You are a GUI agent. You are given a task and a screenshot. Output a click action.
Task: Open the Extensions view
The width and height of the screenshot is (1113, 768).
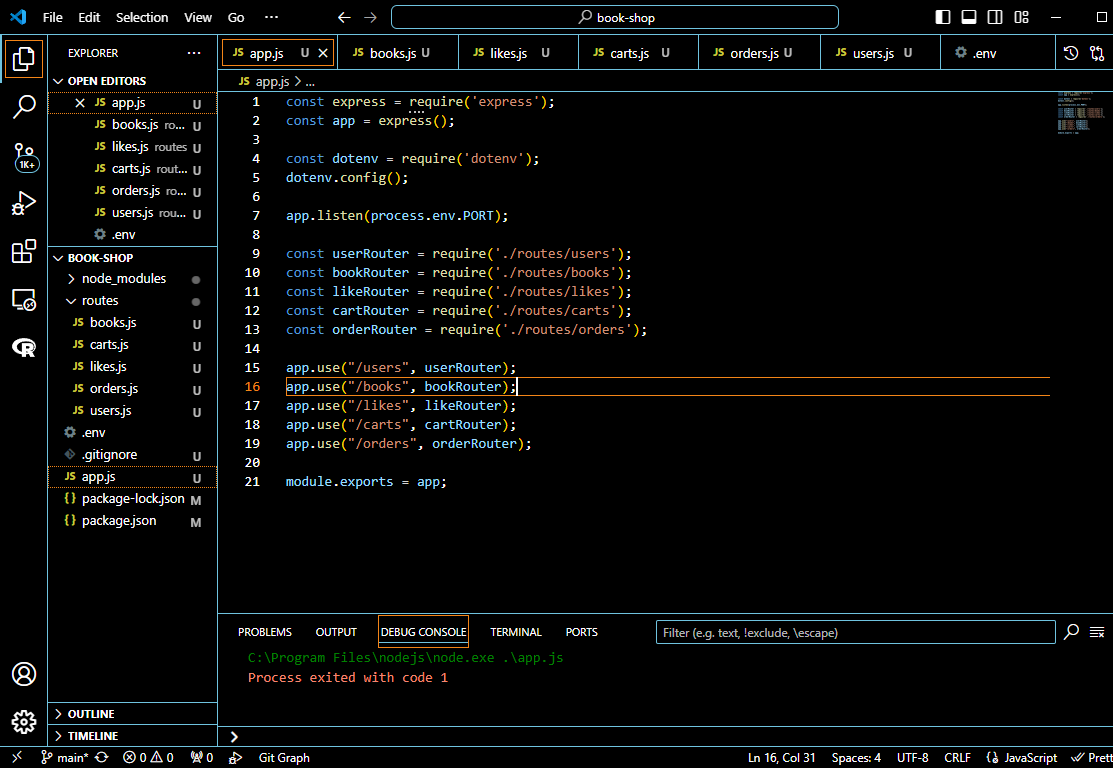(x=23, y=251)
